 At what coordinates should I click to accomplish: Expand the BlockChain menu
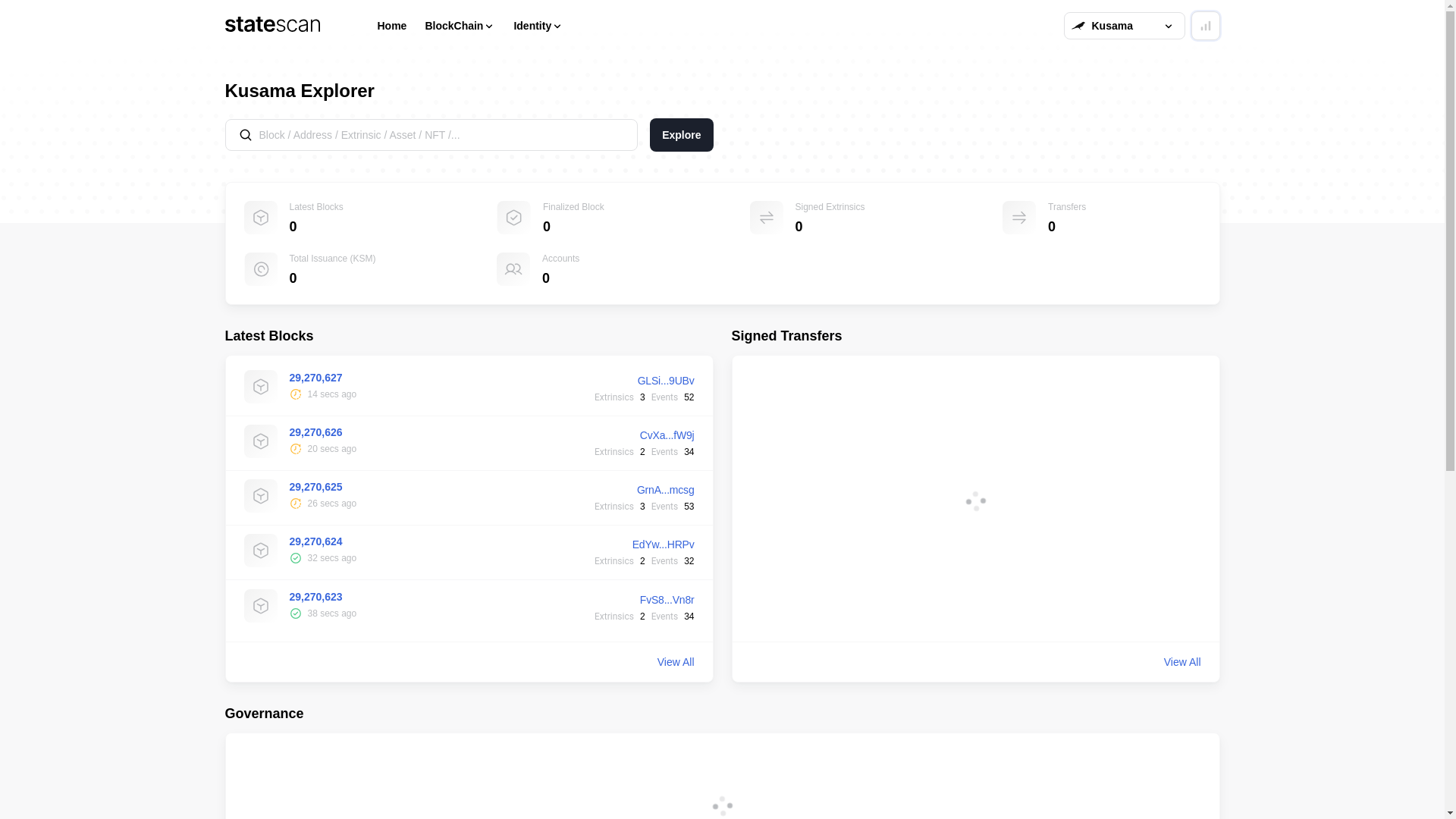(459, 26)
